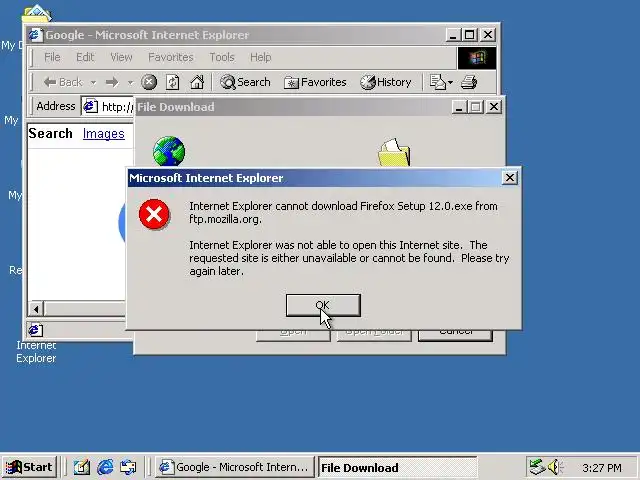Click Cancel in the File Download window
Screen dimensions: 640x480
click(x=456, y=335)
